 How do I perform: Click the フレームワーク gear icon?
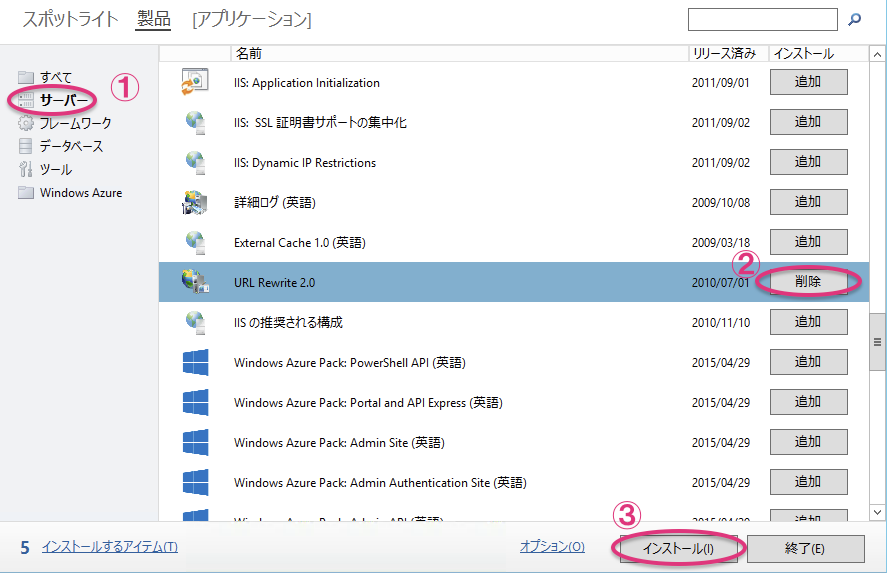click(25, 123)
